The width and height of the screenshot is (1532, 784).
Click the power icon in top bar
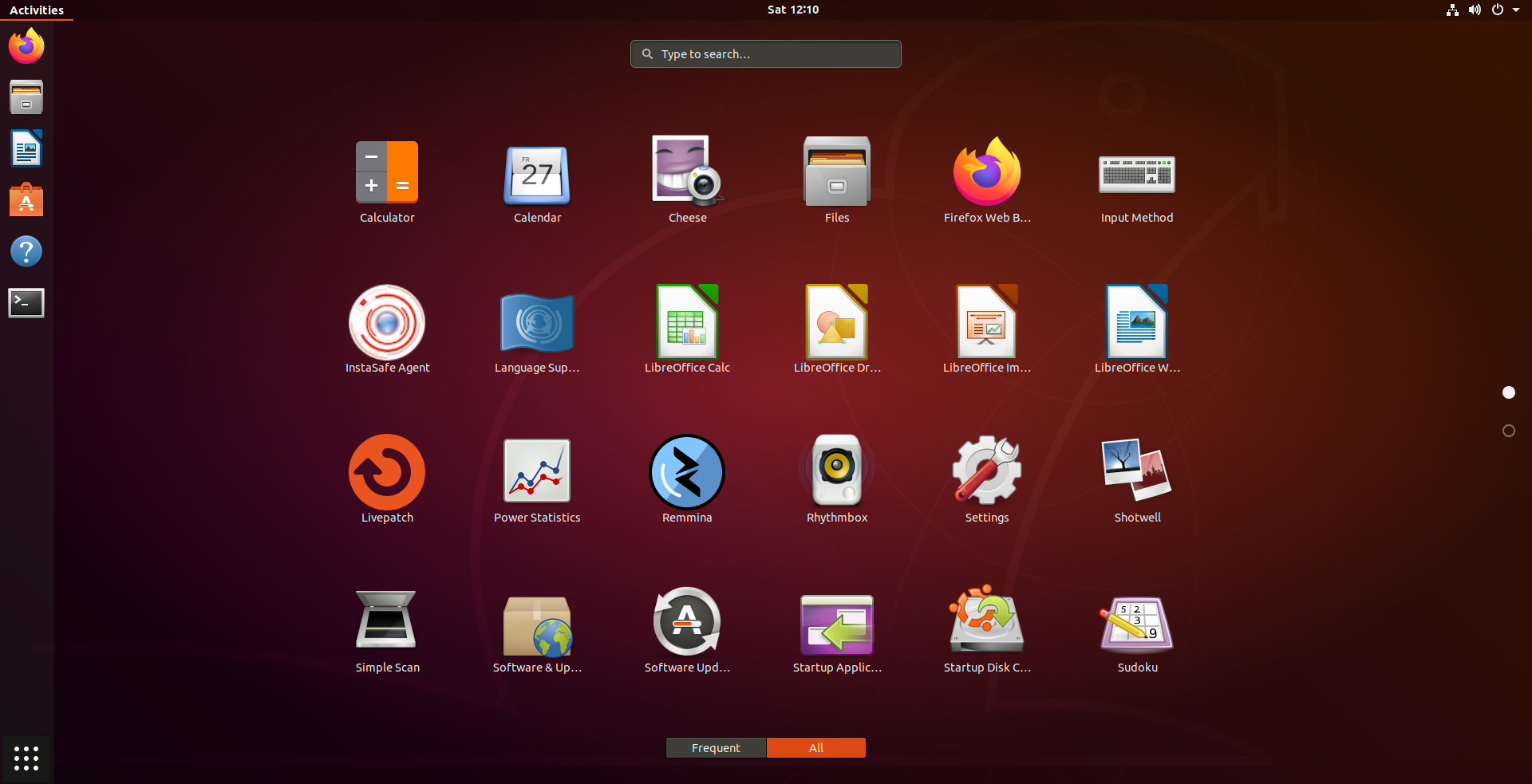[x=1498, y=10]
